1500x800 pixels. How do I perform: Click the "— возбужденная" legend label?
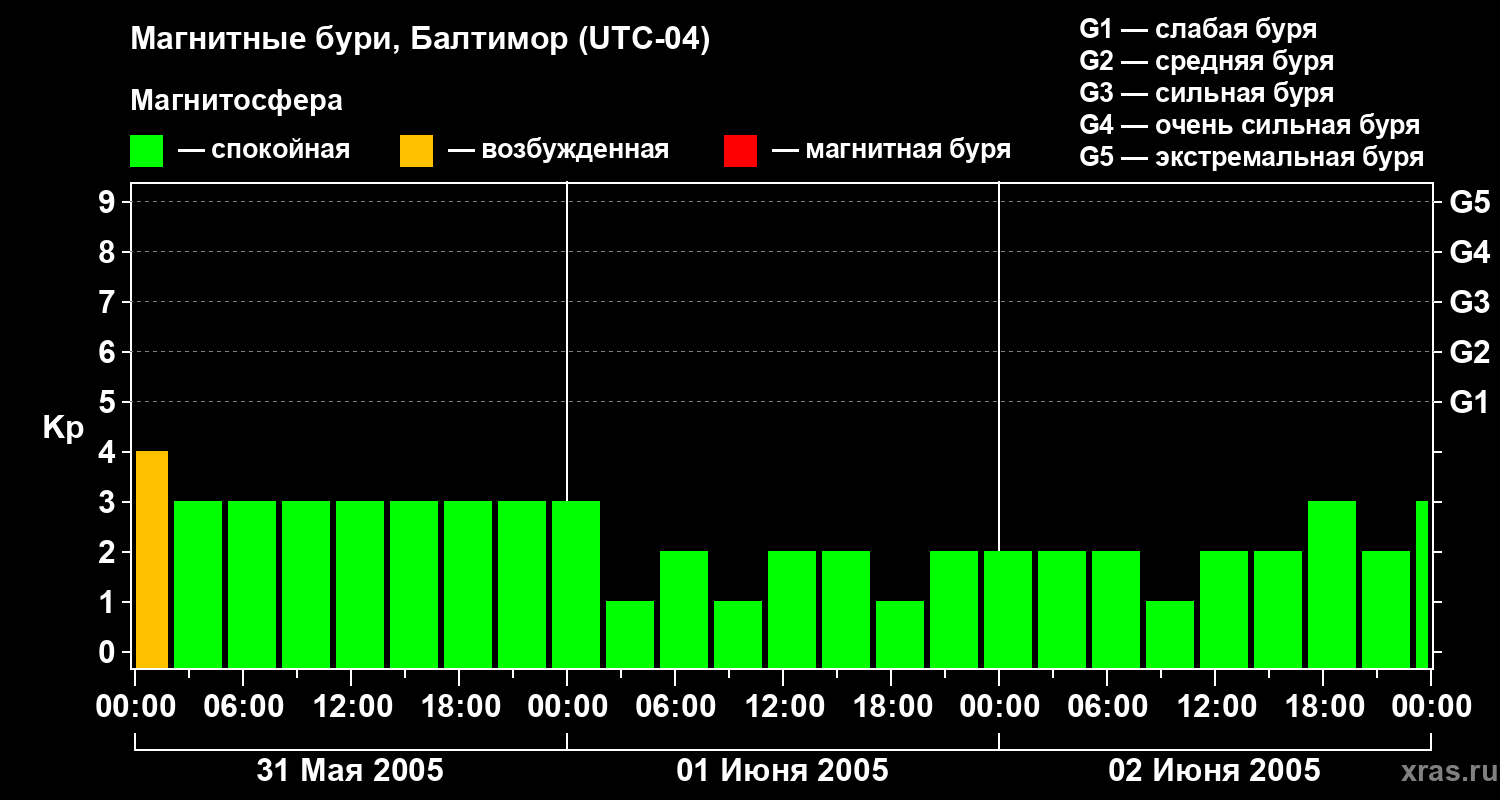[x=558, y=150]
